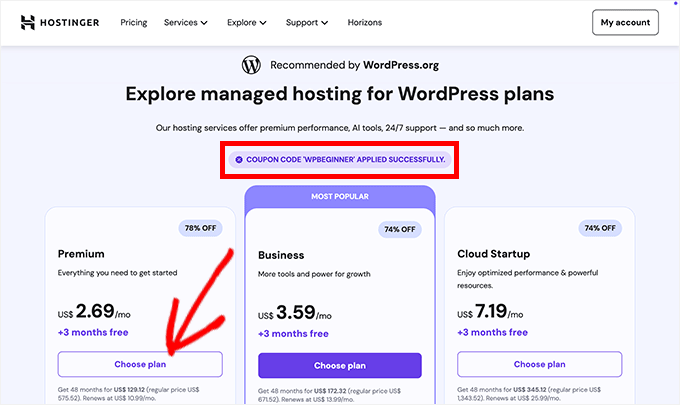Click the checkmark icon in the coupon banner
This screenshot has height=405, width=680.
click(x=238, y=159)
